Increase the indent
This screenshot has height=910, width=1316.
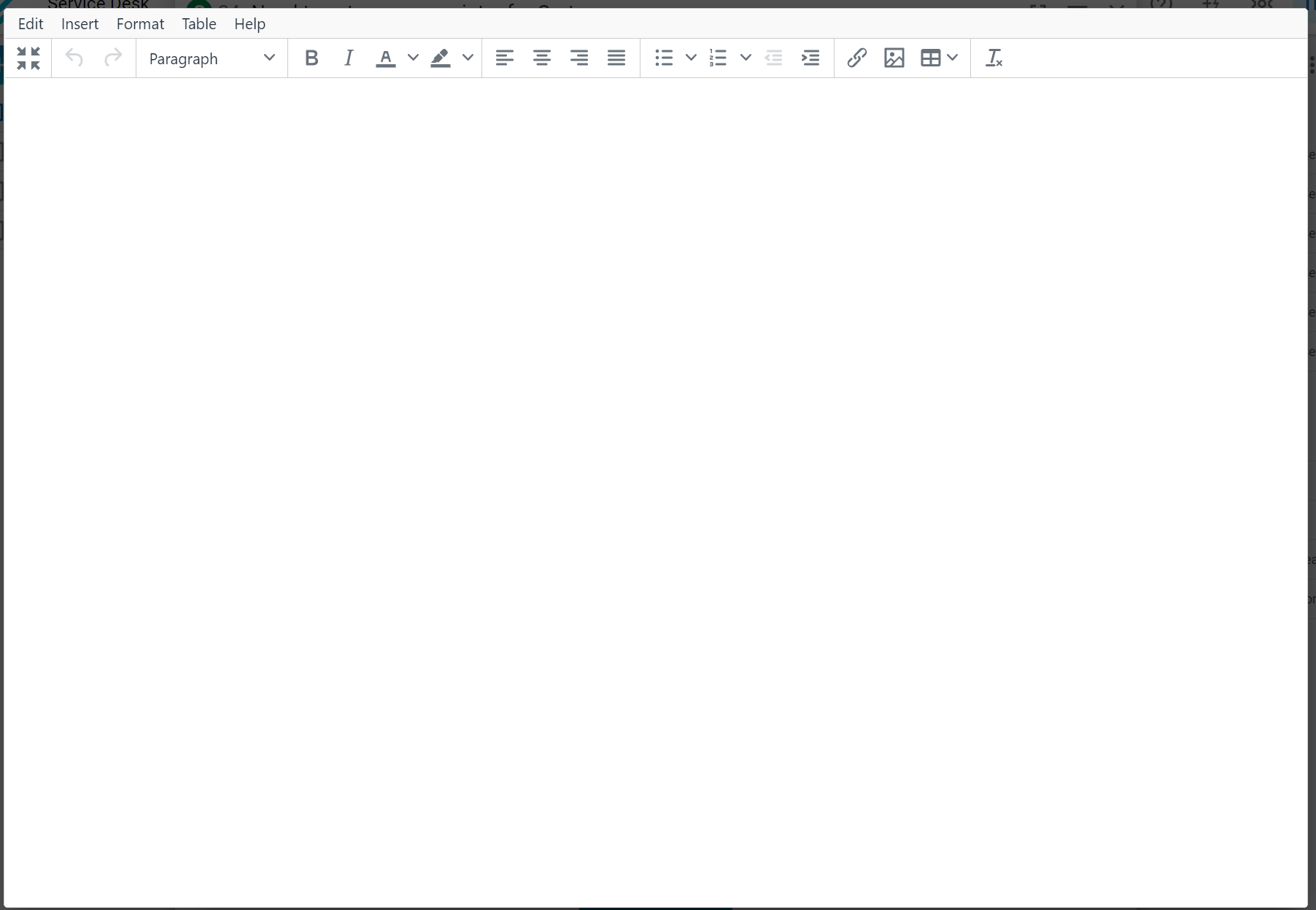click(x=811, y=58)
